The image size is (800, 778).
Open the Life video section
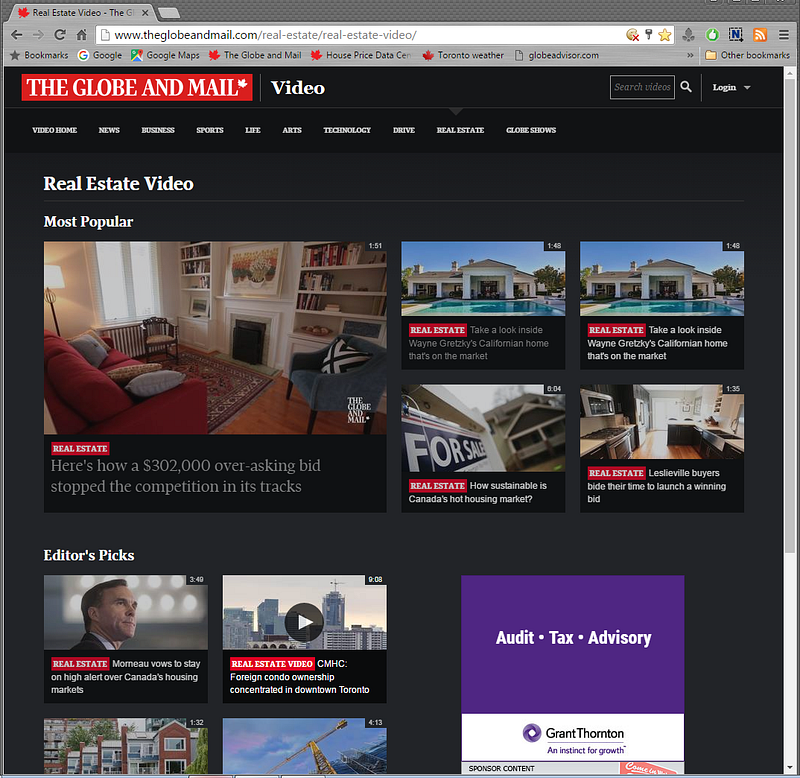pyautogui.click(x=253, y=130)
